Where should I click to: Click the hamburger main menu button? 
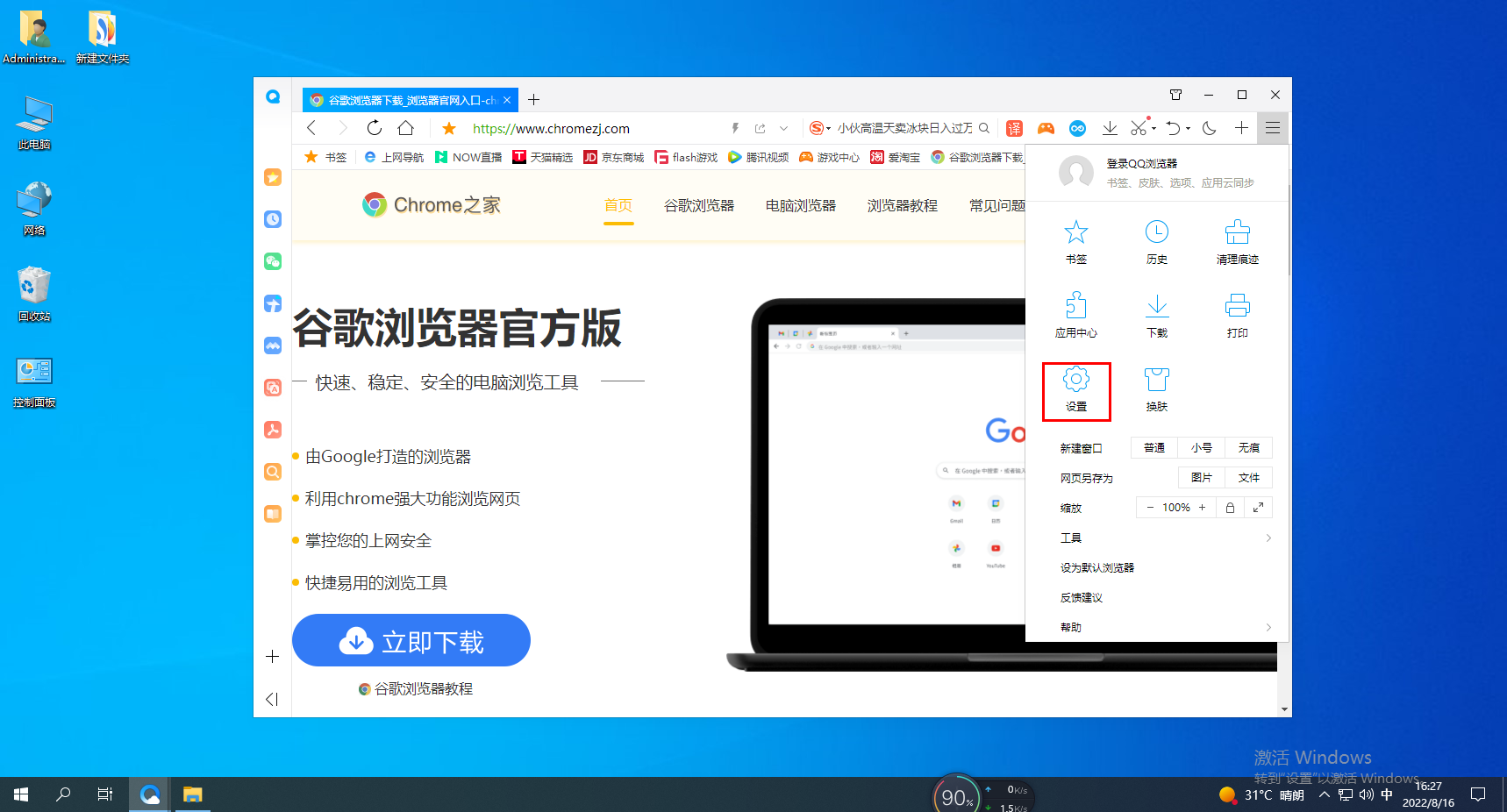pos(1273,128)
